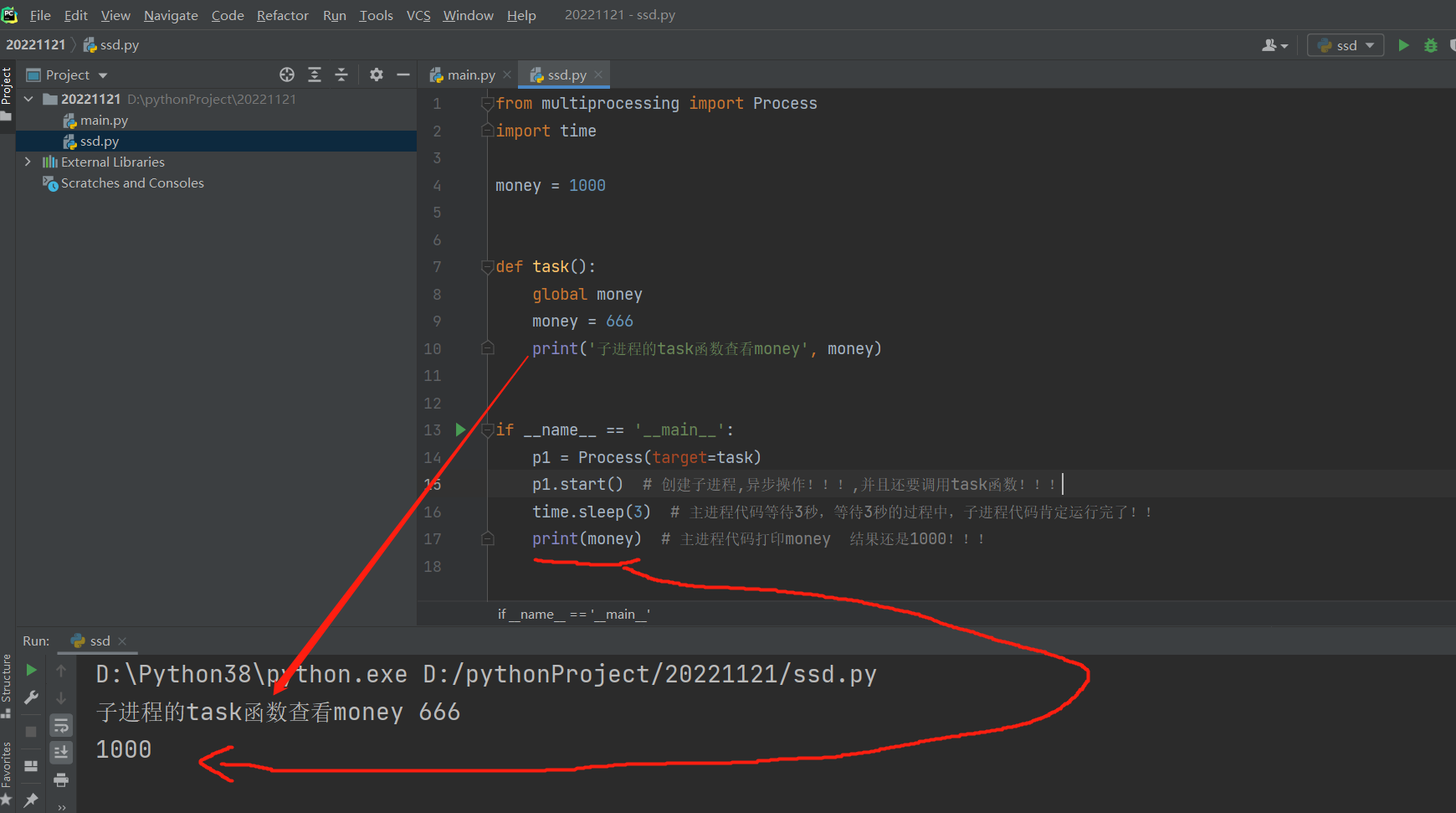Open the Structure tool window side tab
The height and width of the screenshot is (813, 1456).
pos(7,686)
